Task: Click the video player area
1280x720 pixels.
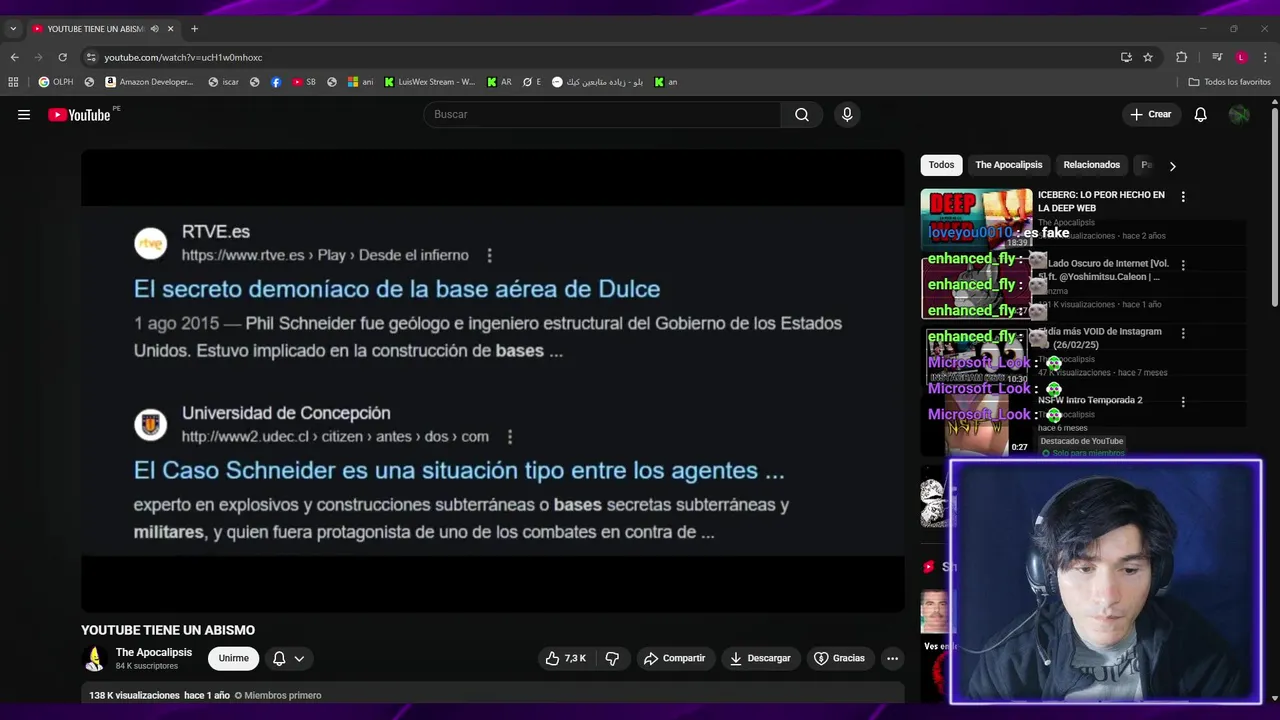Action: click(492, 380)
